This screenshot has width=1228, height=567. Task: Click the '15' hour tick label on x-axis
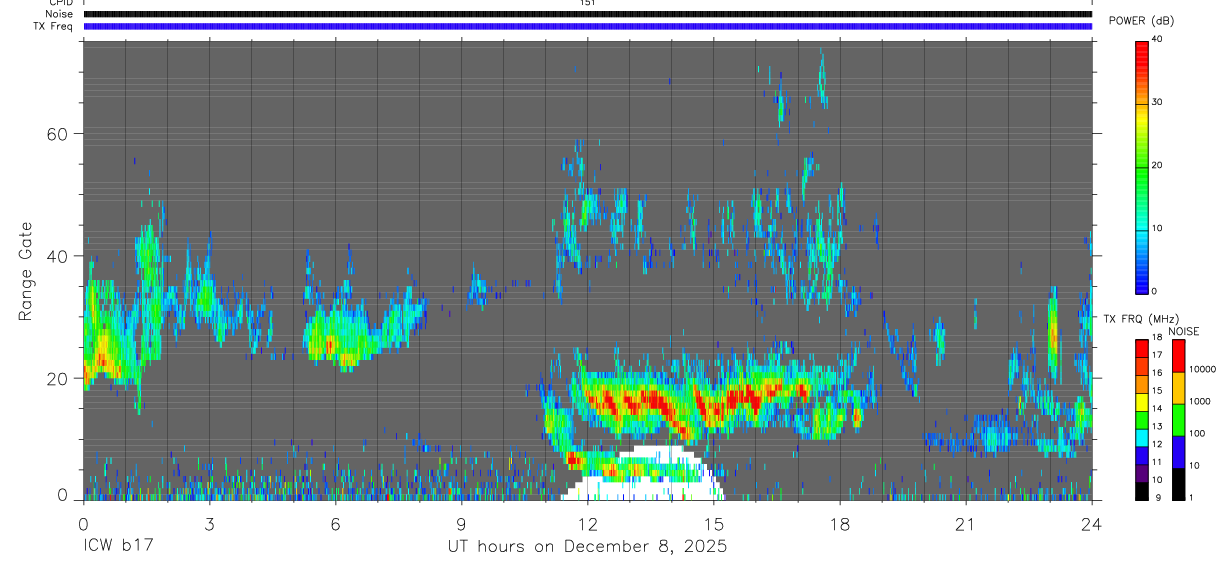pyautogui.click(x=714, y=524)
